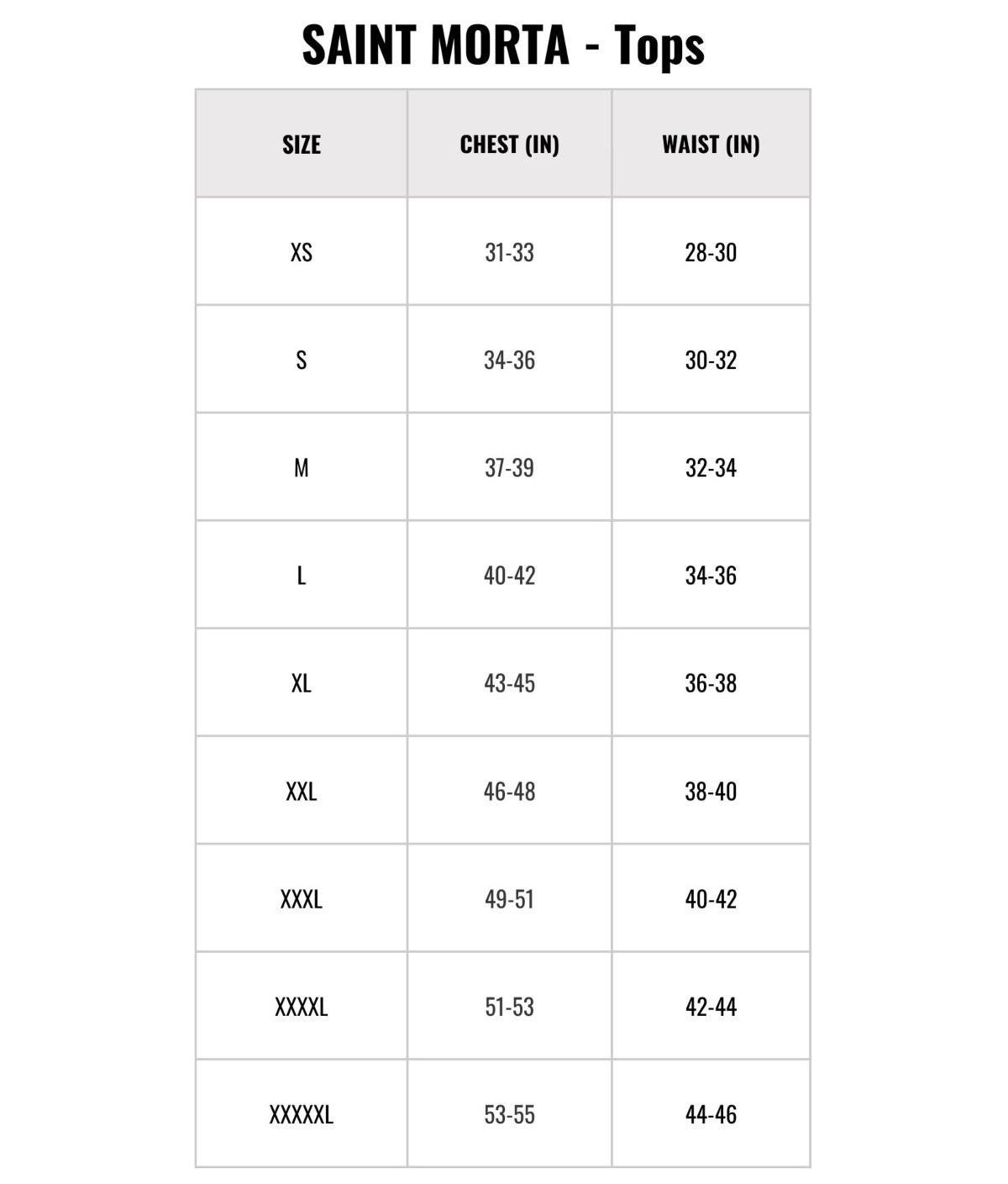The width and height of the screenshot is (1008, 1184).
Task: Select the XXXL size cell
Action: click(x=302, y=899)
